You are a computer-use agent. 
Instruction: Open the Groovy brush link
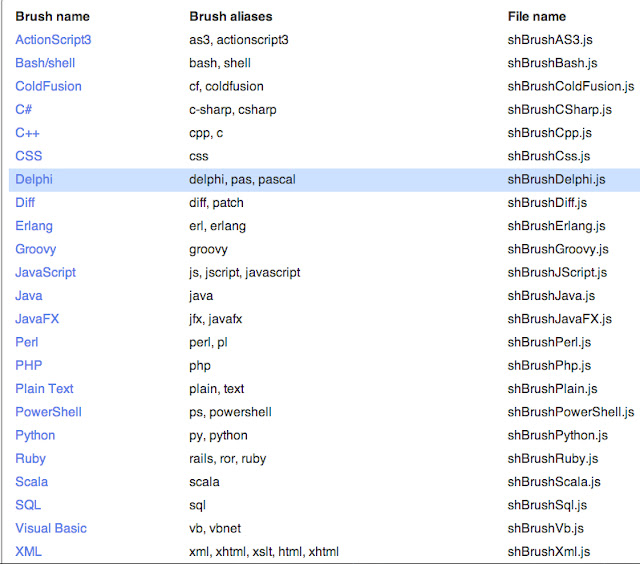[36, 249]
